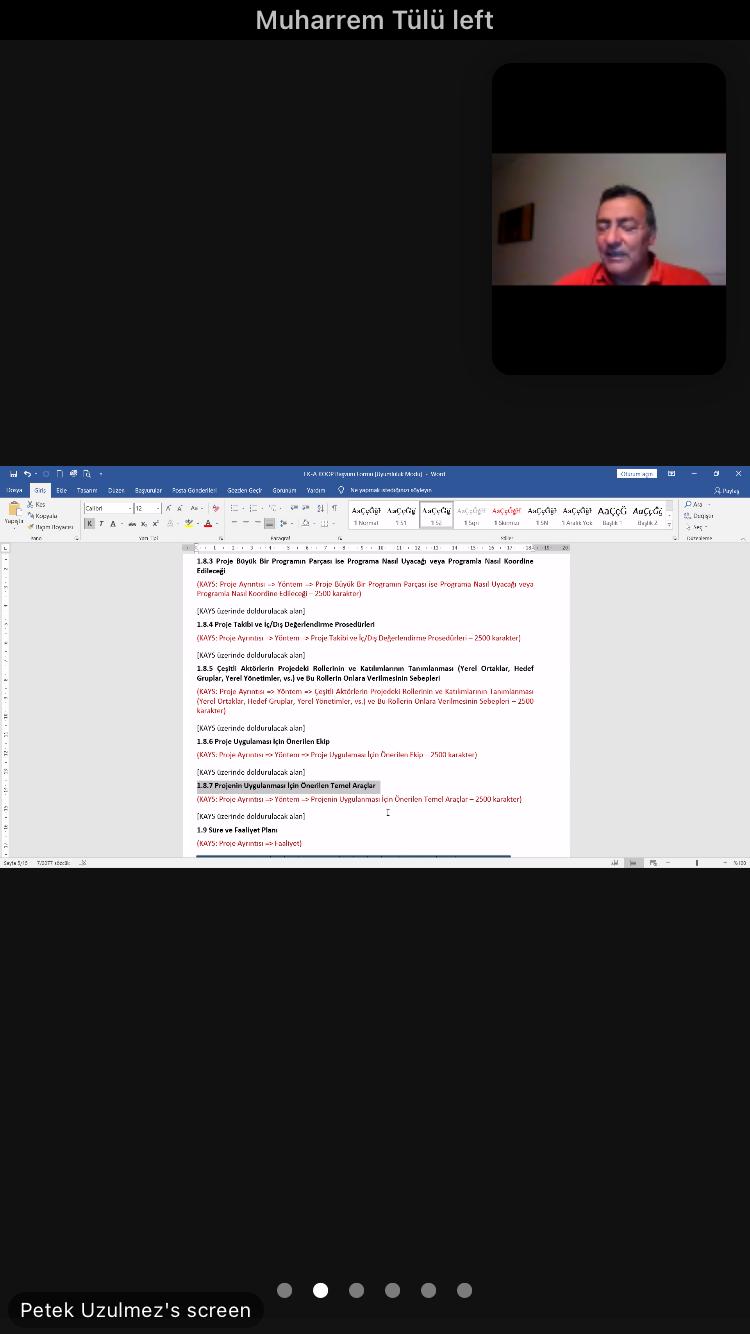The height and width of the screenshot is (1334, 750).
Task: Click the justify alignment icon
Action: 269,523
